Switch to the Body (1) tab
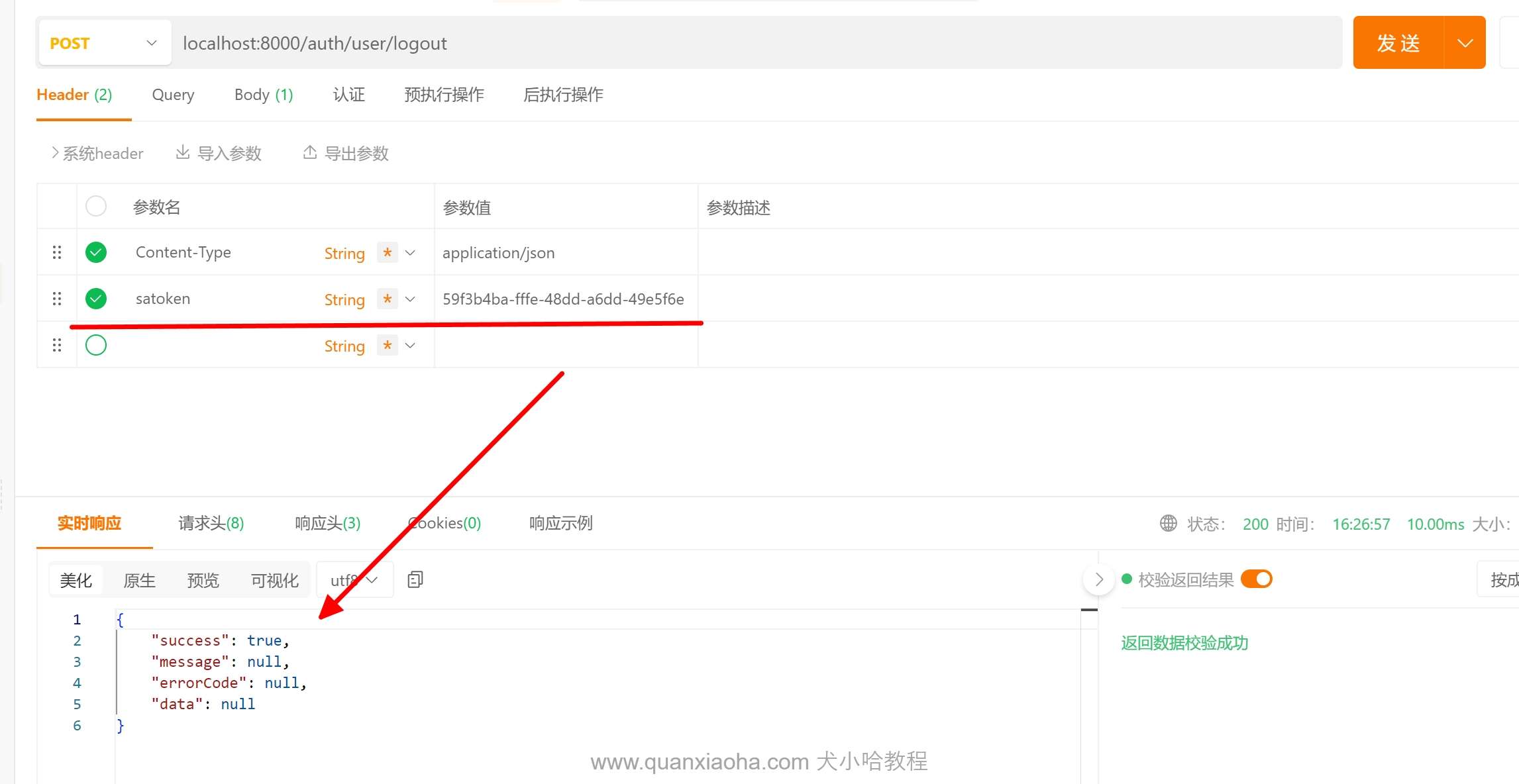The height and width of the screenshot is (784, 1519). point(263,95)
